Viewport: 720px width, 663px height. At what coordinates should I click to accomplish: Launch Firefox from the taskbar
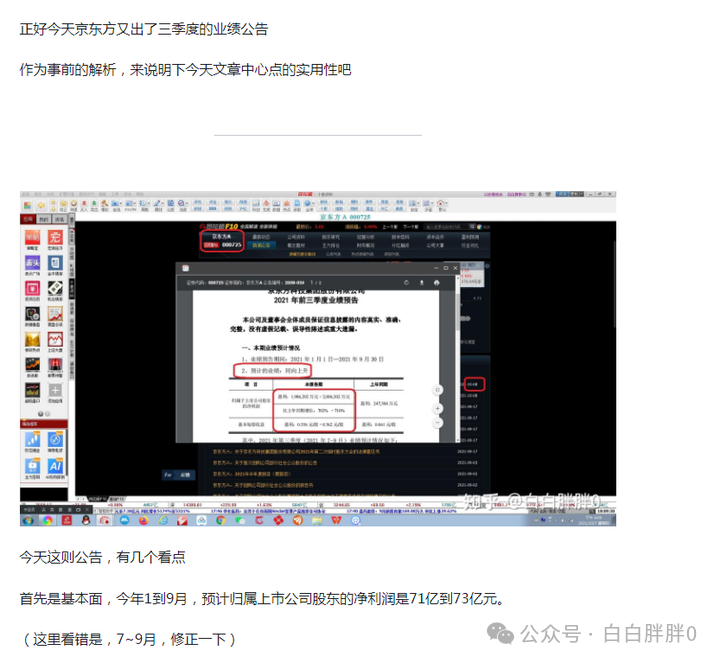tap(144, 521)
